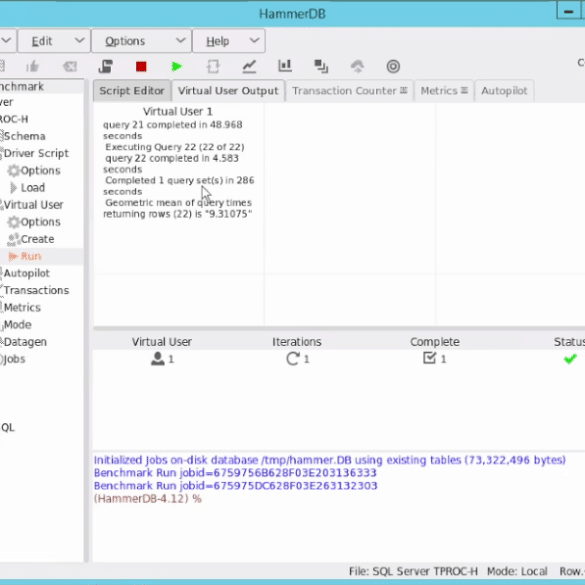Click the thumbs-up toolbar icon

tap(33, 66)
